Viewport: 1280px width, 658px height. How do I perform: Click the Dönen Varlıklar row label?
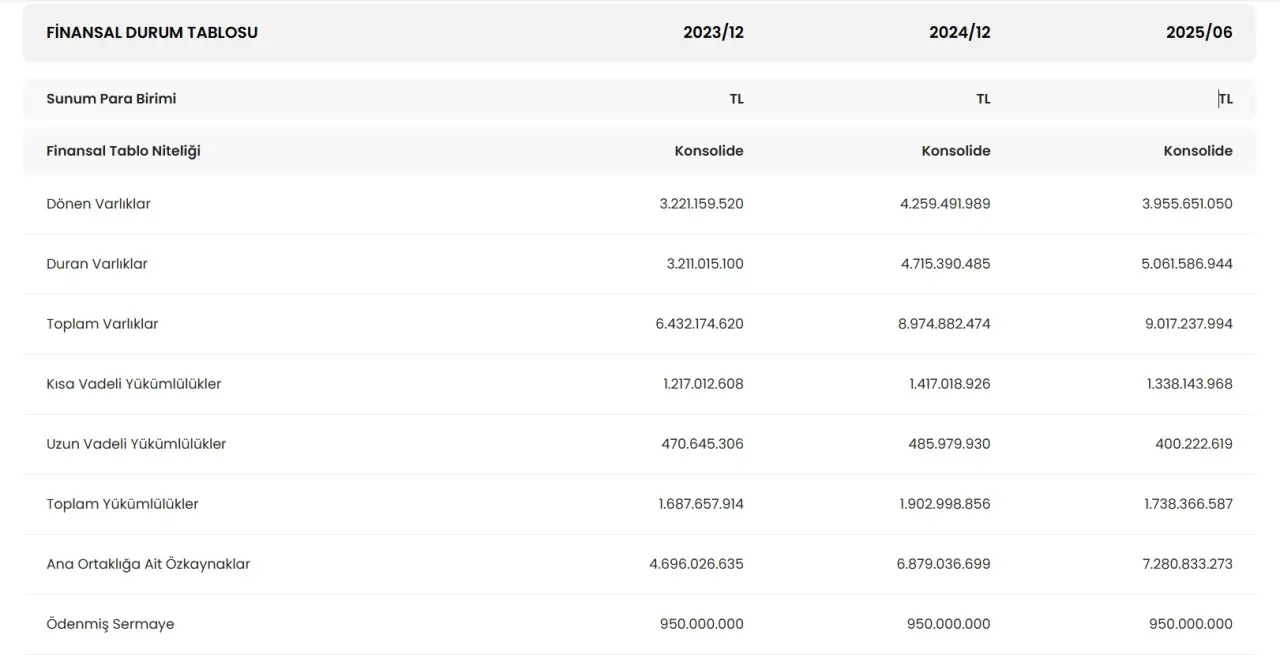(98, 204)
